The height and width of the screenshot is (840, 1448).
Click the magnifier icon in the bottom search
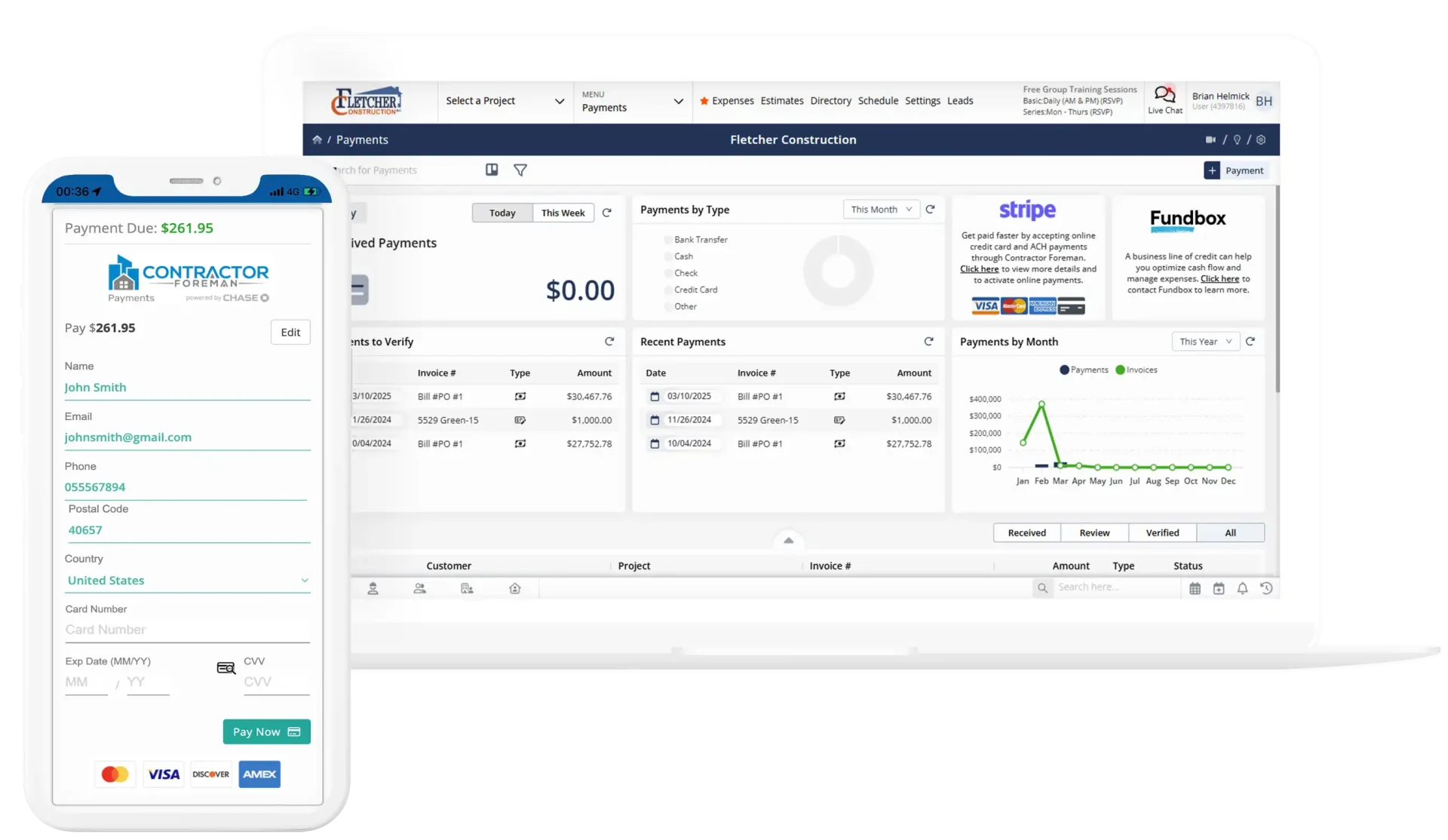tap(1042, 588)
